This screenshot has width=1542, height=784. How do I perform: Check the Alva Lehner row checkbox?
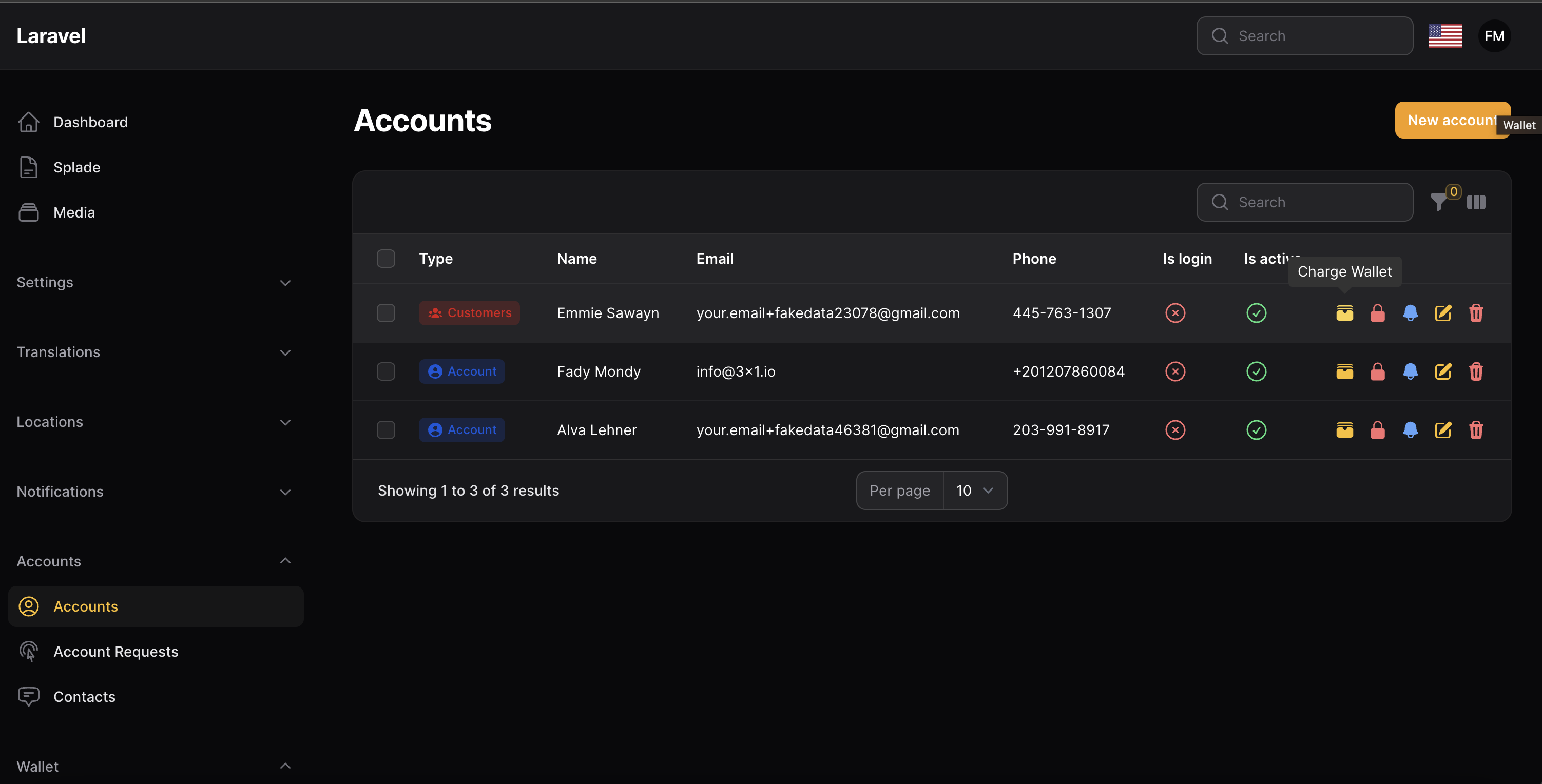point(385,429)
